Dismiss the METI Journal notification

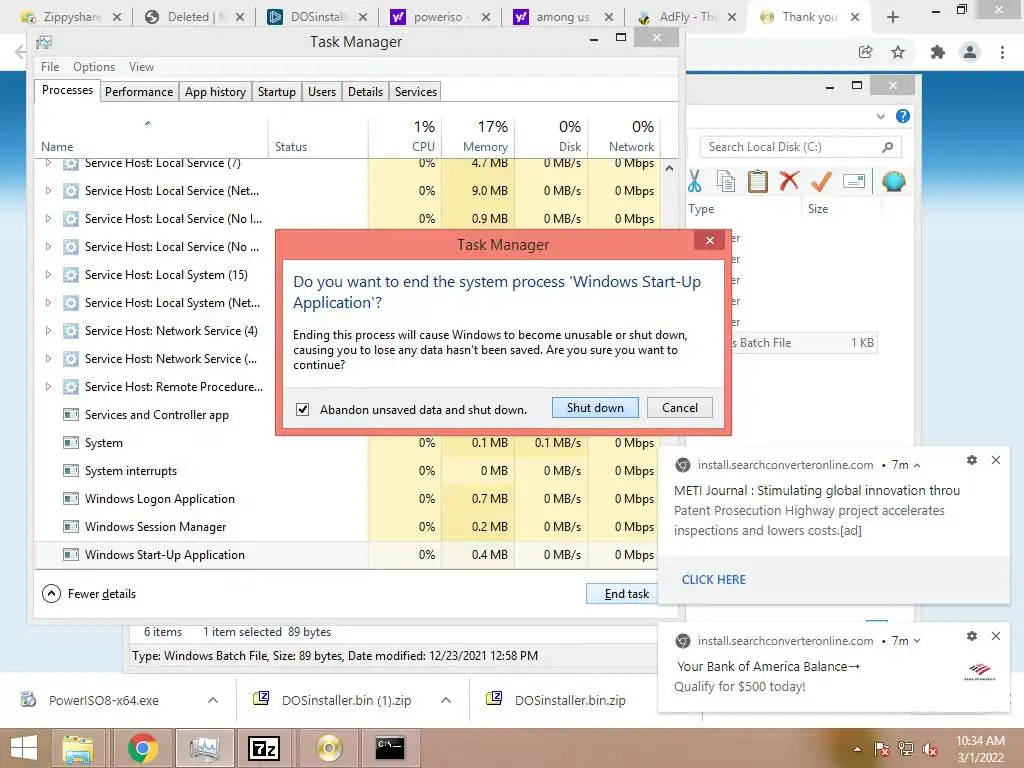[996, 460]
